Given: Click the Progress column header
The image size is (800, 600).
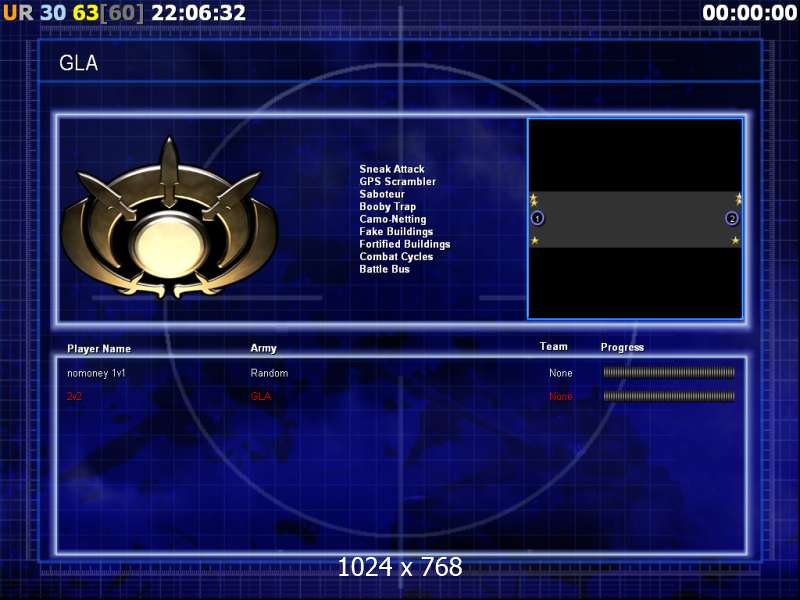Looking at the screenshot, I should (622, 347).
